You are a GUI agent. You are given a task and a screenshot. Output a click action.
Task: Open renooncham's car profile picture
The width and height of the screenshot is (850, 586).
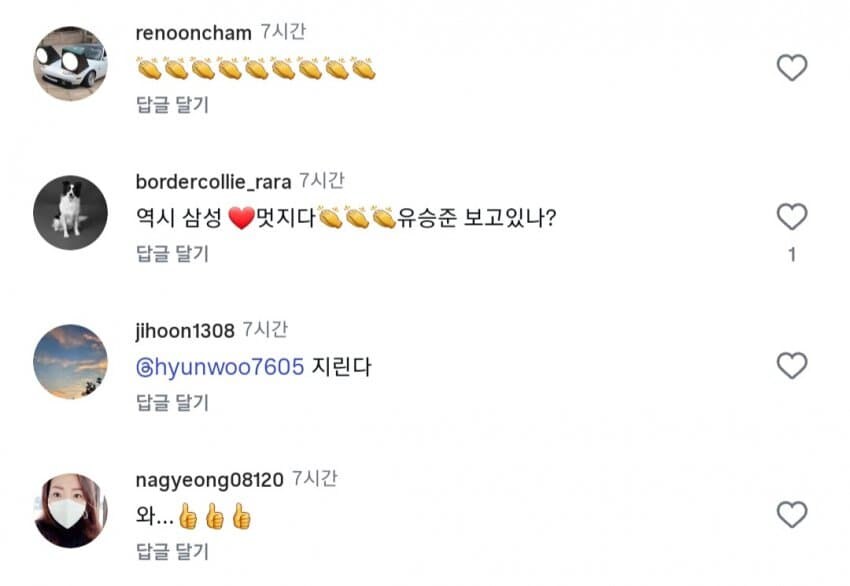(70, 63)
